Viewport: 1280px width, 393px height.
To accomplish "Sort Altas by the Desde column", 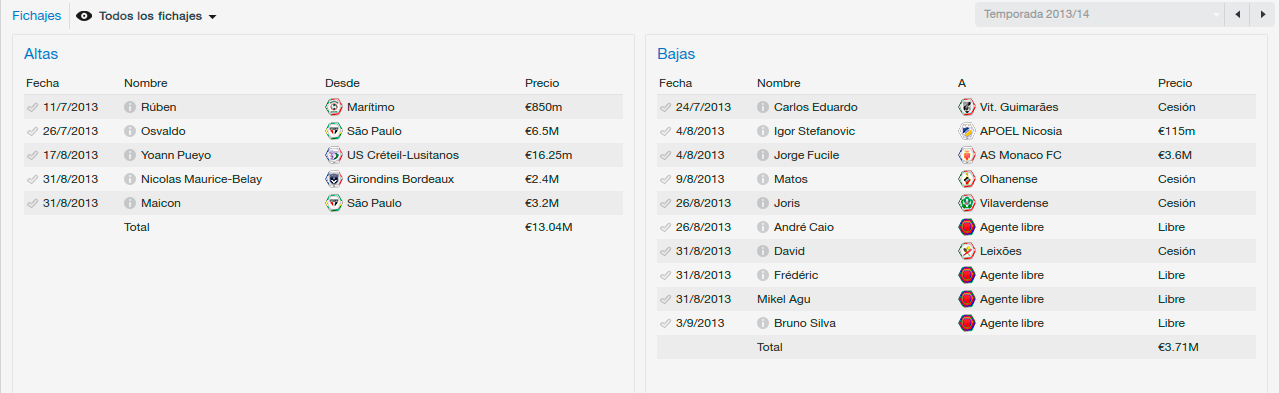I will point(342,83).
